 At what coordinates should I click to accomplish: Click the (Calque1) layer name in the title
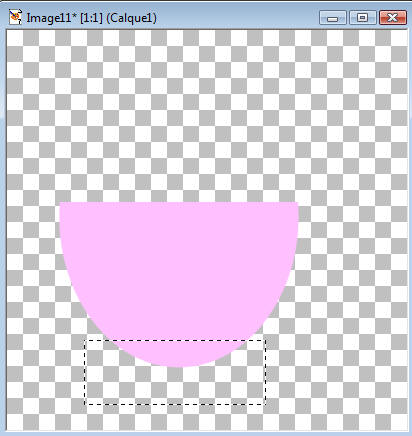(x=131, y=18)
